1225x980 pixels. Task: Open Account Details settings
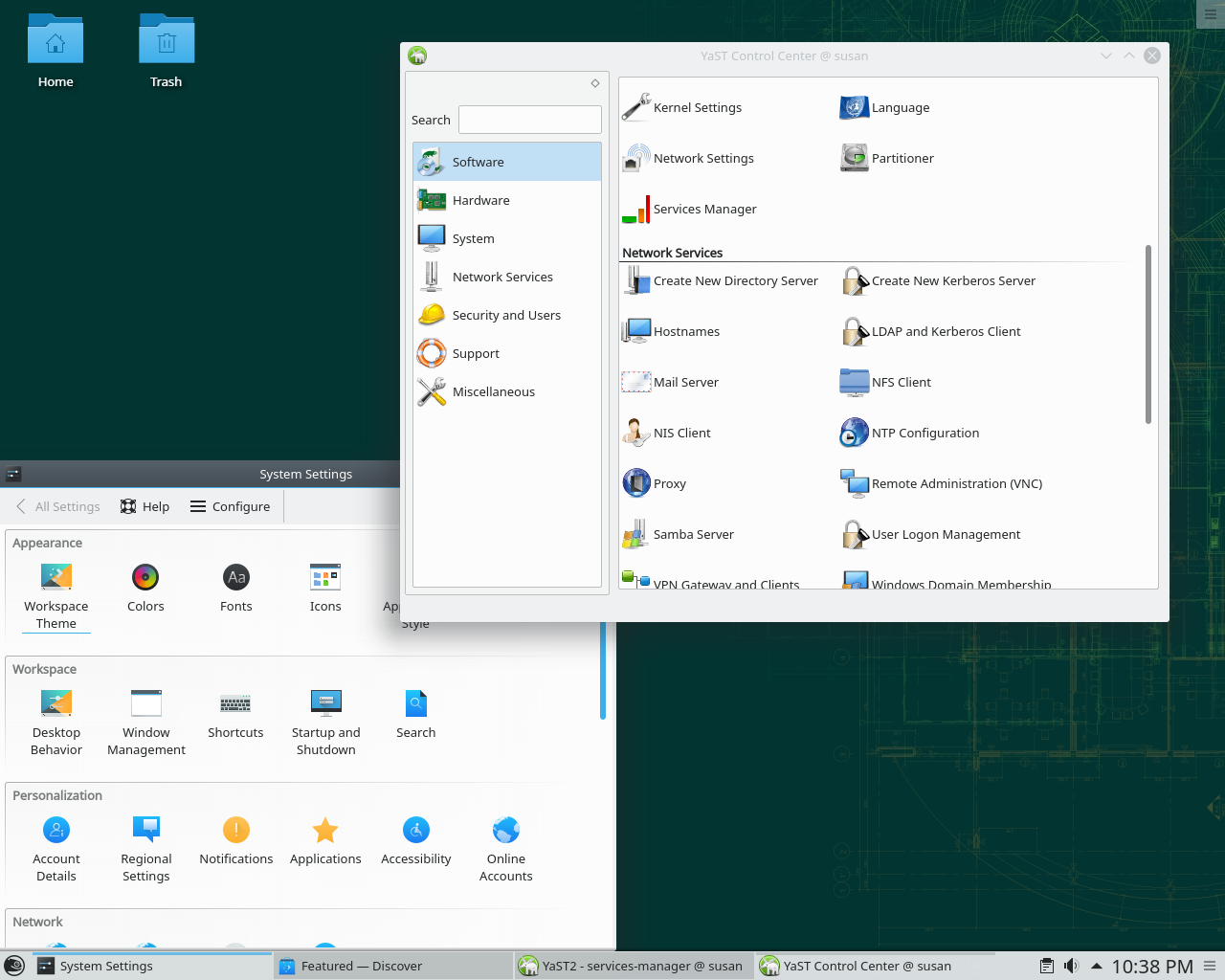tap(56, 849)
